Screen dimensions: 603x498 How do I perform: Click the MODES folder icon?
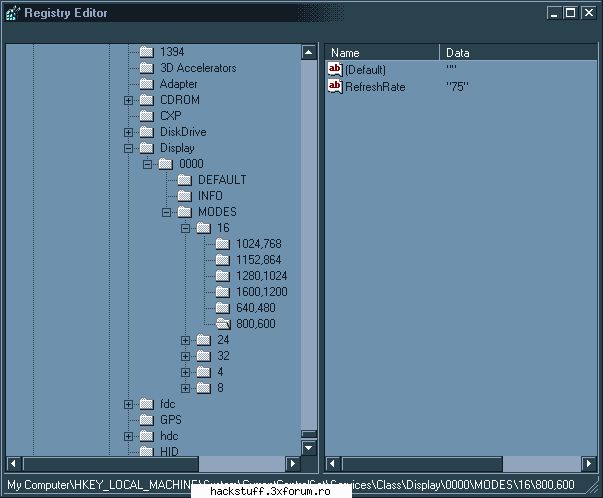[185, 212]
